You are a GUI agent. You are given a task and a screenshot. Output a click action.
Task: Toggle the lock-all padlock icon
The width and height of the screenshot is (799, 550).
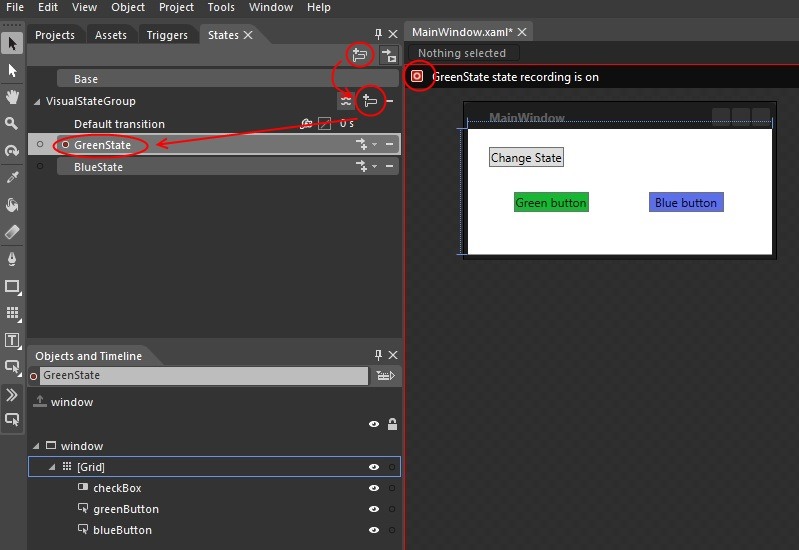coord(392,424)
